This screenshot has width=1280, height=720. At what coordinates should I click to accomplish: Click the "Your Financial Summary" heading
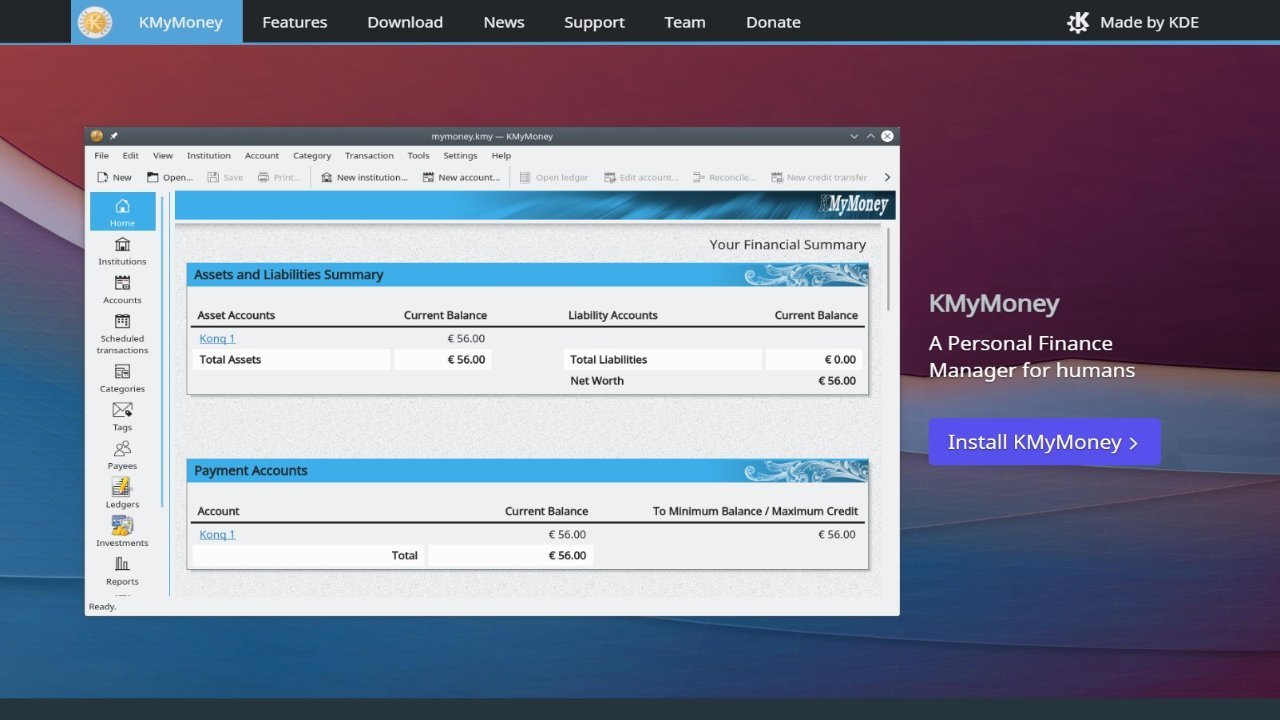(788, 245)
